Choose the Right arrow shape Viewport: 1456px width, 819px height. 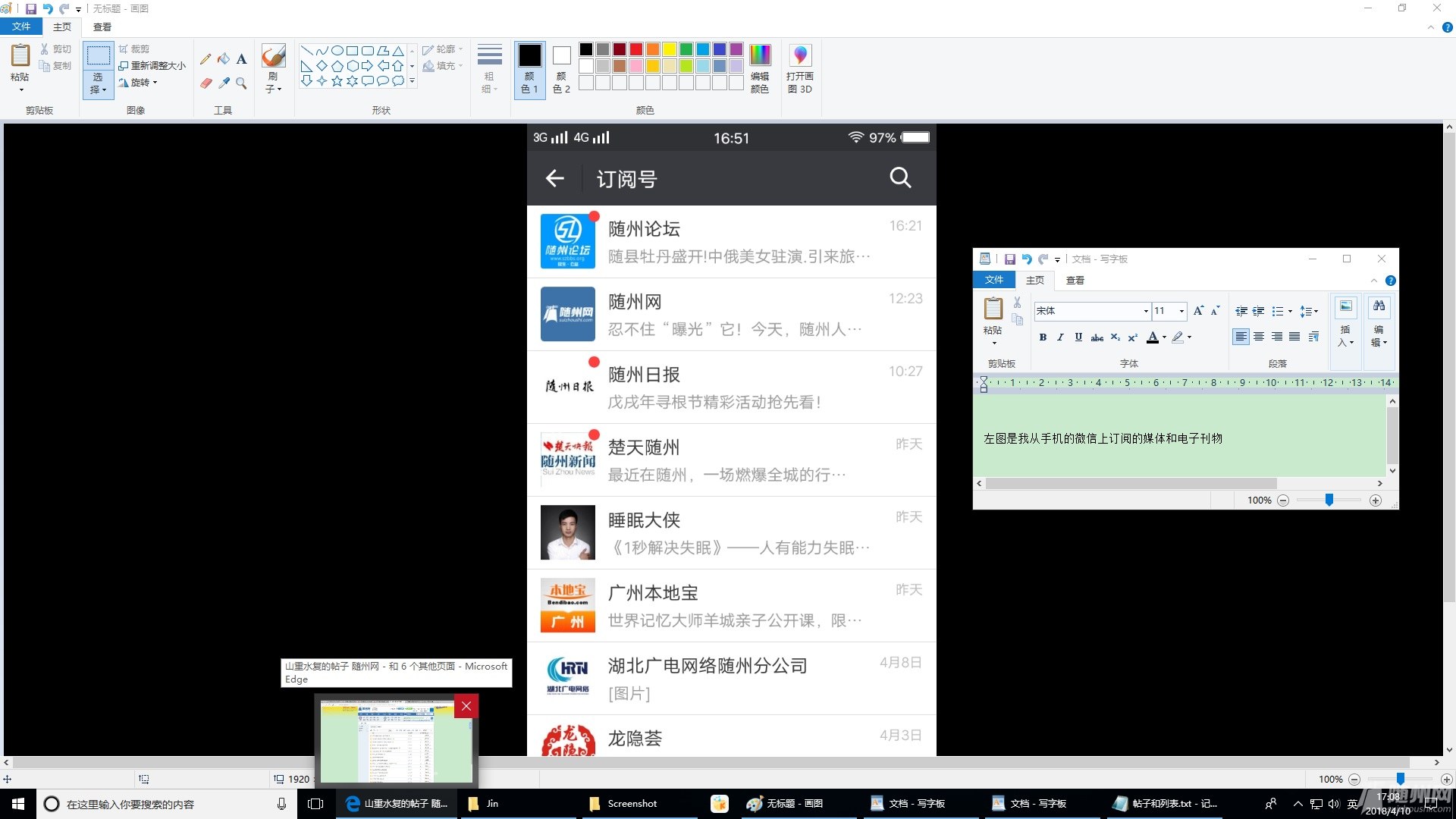point(367,66)
